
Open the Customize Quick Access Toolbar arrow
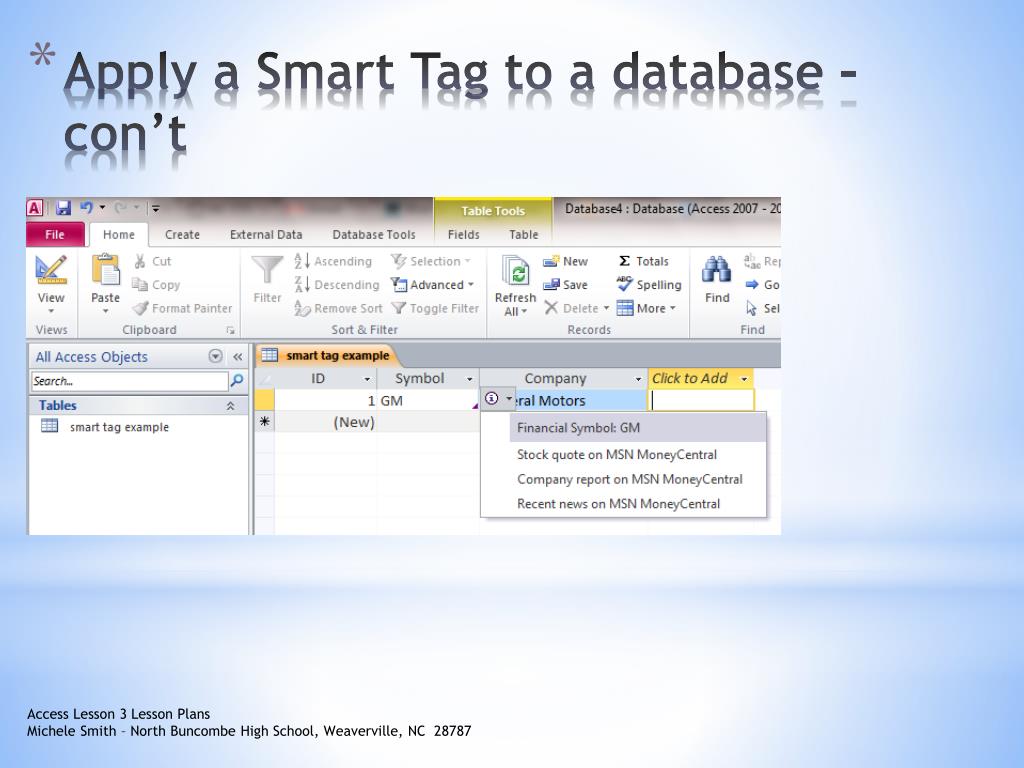[x=155, y=208]
